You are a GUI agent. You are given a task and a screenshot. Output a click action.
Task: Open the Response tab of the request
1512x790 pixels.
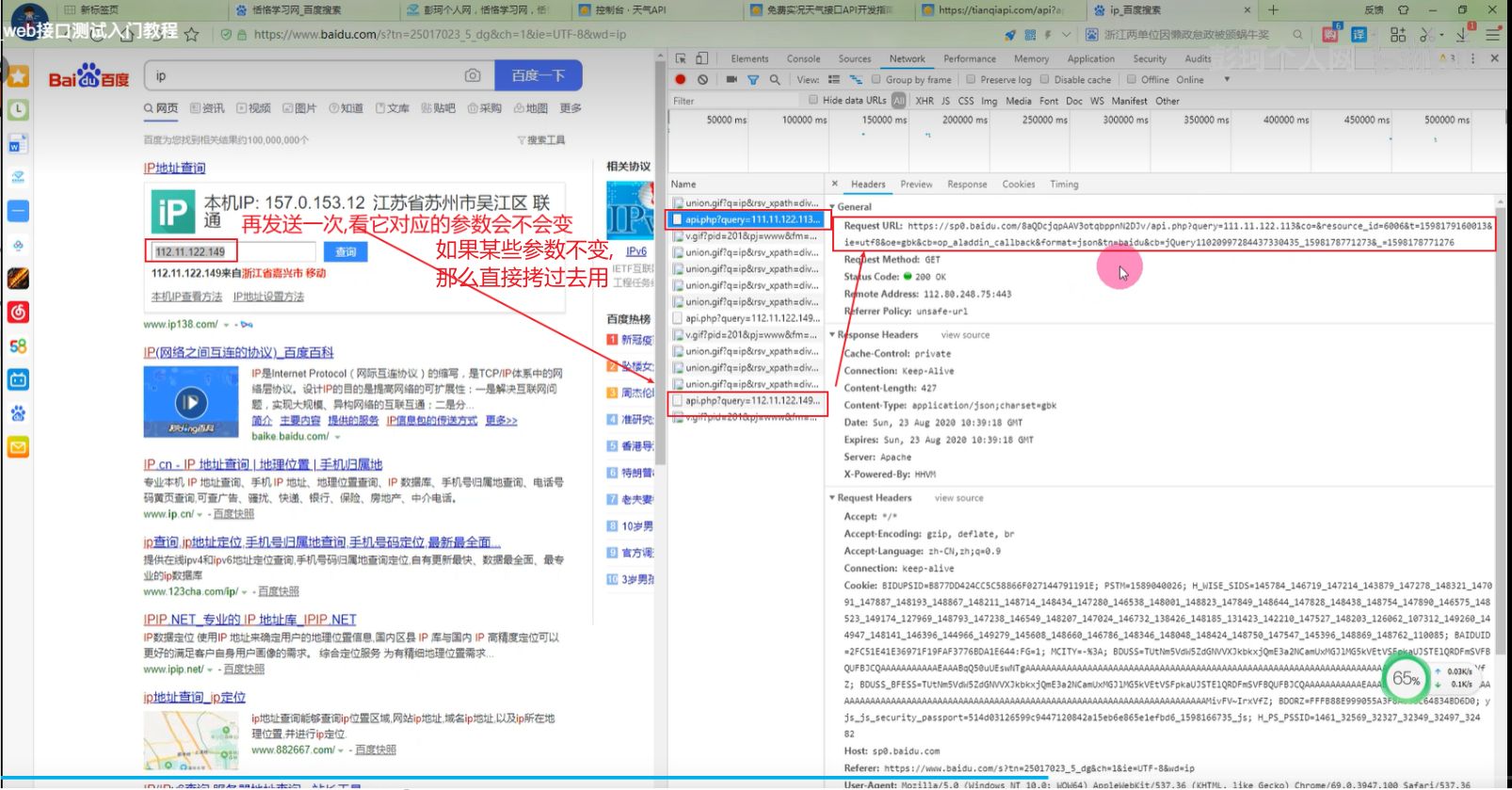(967, 185)
